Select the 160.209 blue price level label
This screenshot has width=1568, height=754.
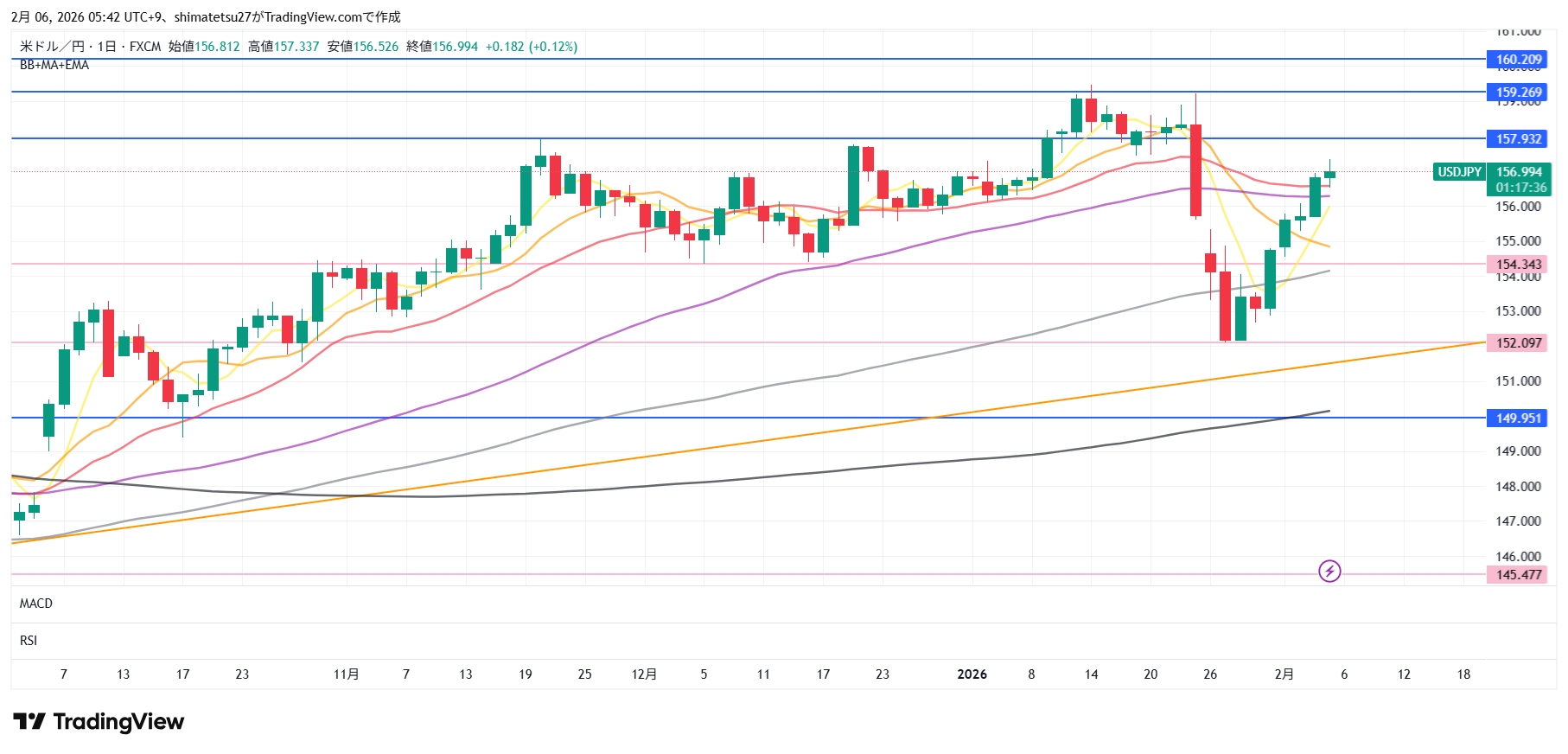(x=1518, y=60)
